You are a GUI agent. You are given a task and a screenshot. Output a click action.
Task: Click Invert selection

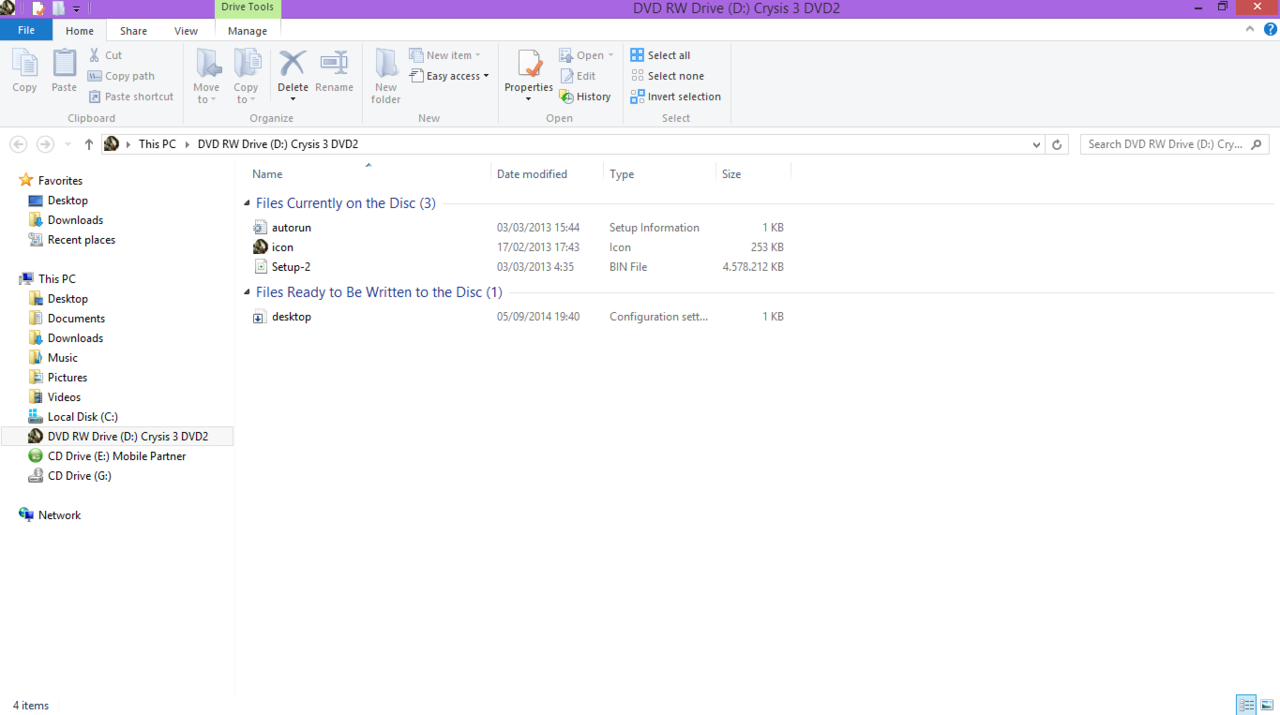click(675, 97)
